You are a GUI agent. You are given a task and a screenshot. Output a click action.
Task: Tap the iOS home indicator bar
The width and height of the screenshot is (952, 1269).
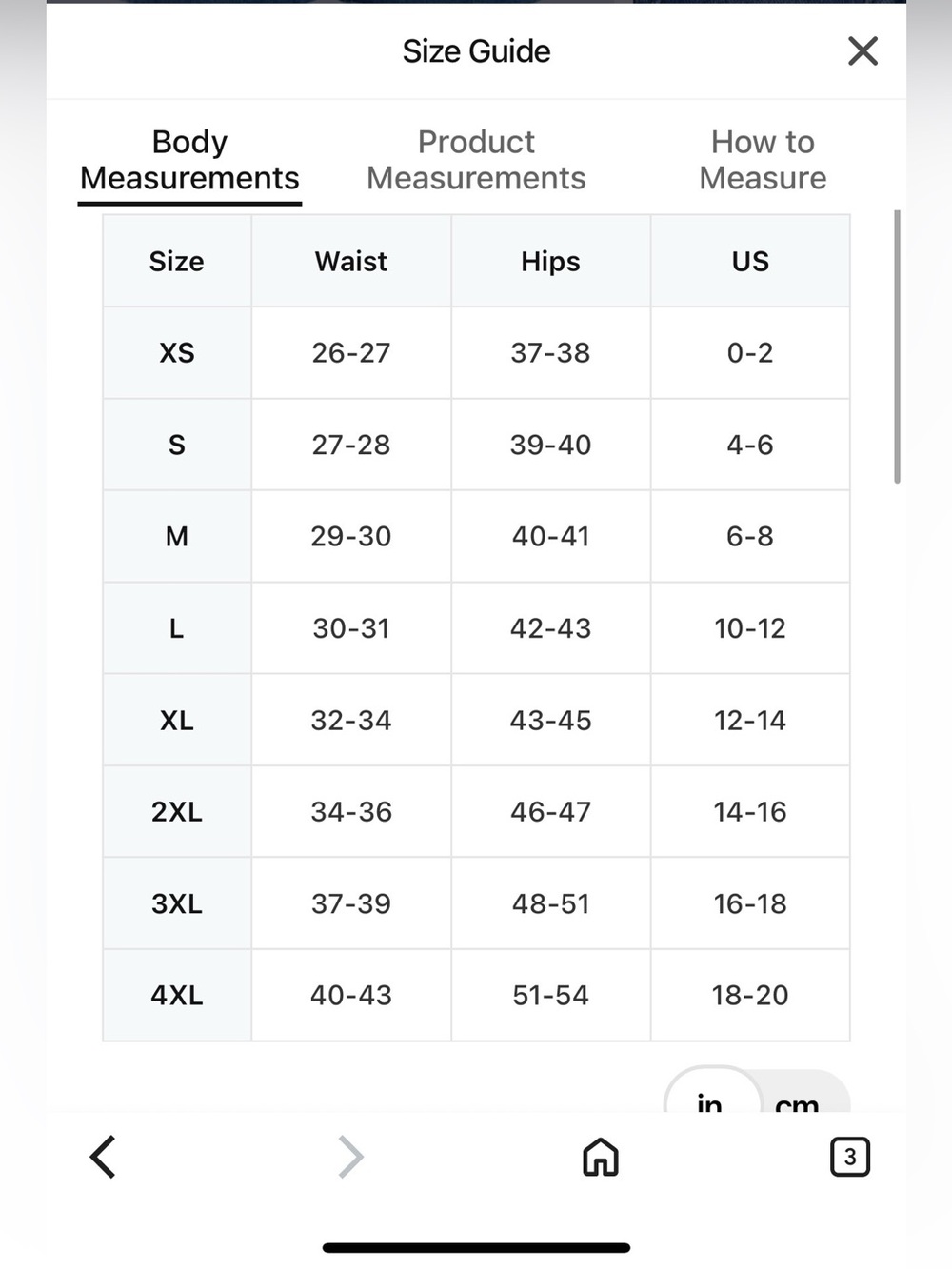click(476, 1247)
